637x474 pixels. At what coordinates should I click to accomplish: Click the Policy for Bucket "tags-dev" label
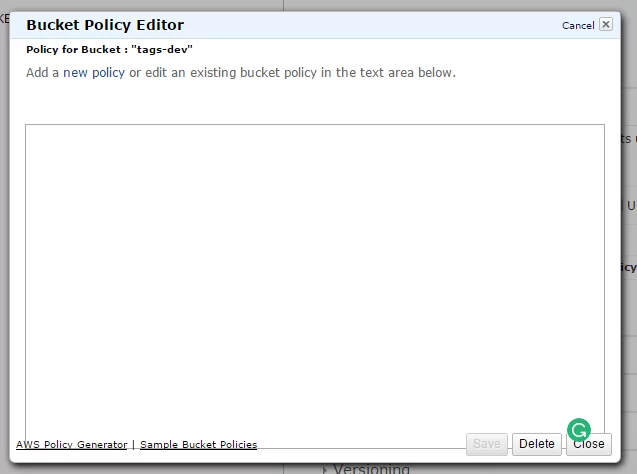pyautogui.click(x=109, y=50)
